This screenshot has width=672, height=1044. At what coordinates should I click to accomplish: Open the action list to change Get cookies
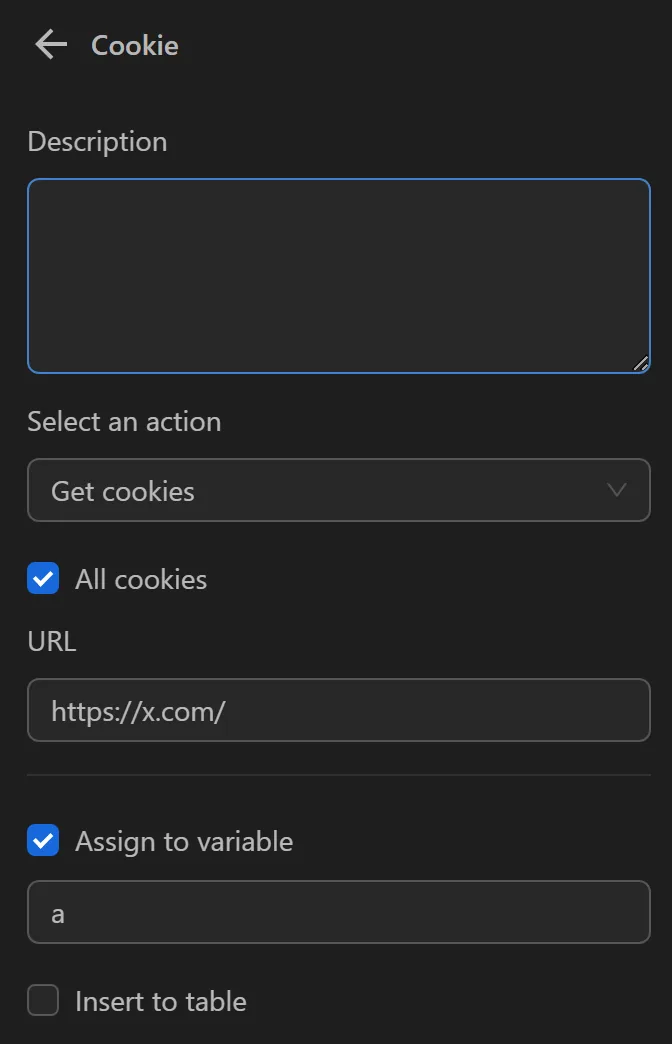(x=339, y=490)
